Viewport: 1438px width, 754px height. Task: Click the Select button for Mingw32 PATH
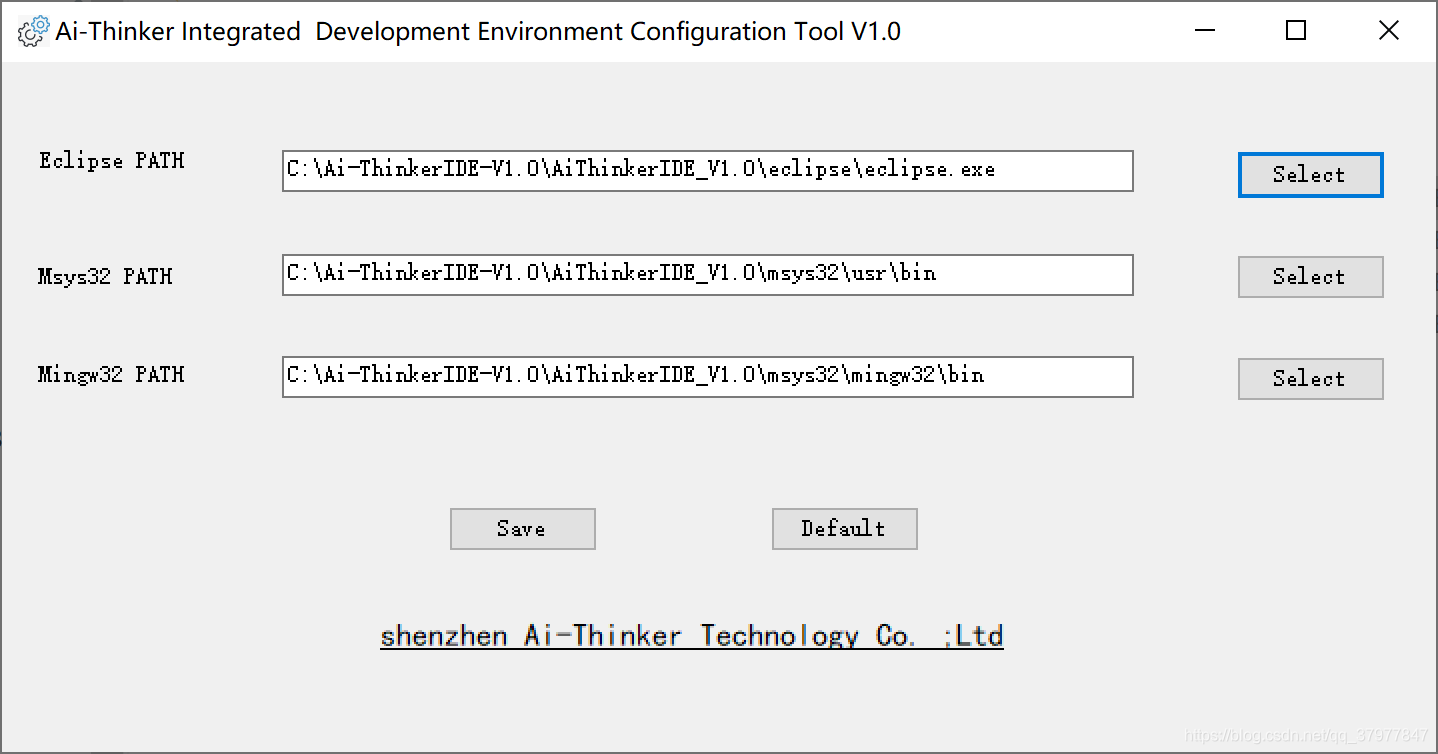pyautogui.click(x=1310, y=379)
